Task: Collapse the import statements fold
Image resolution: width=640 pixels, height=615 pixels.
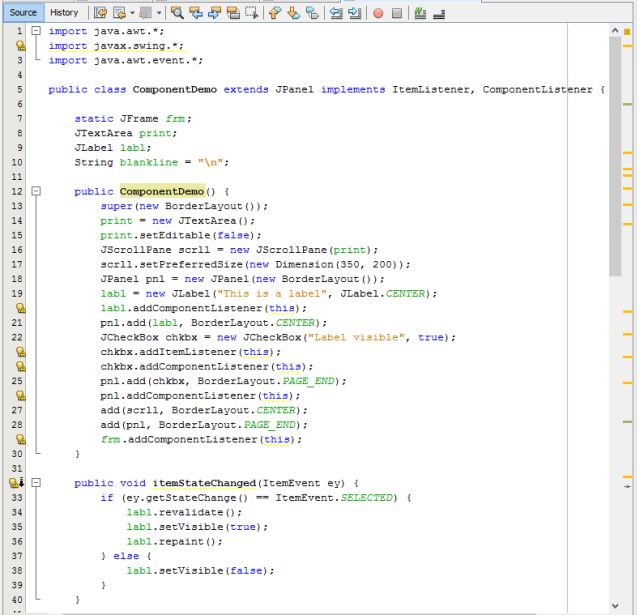Action: pos(37,31)
